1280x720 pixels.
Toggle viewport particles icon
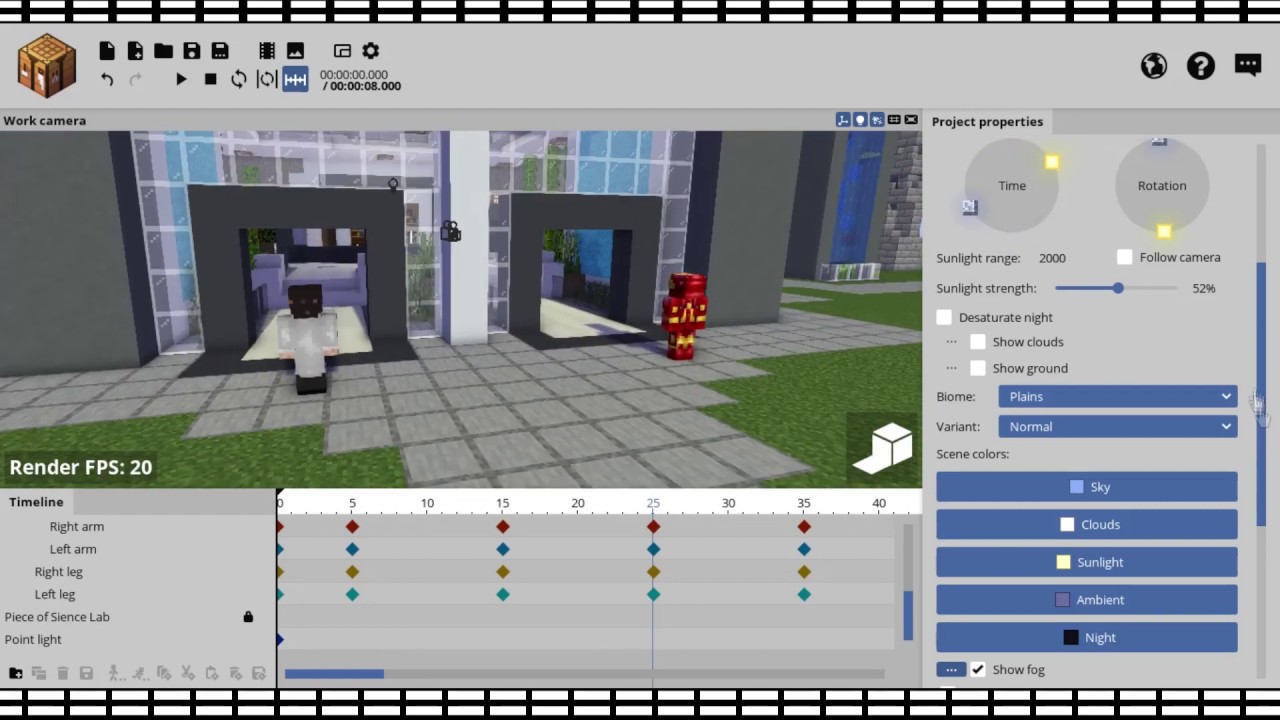877,120
